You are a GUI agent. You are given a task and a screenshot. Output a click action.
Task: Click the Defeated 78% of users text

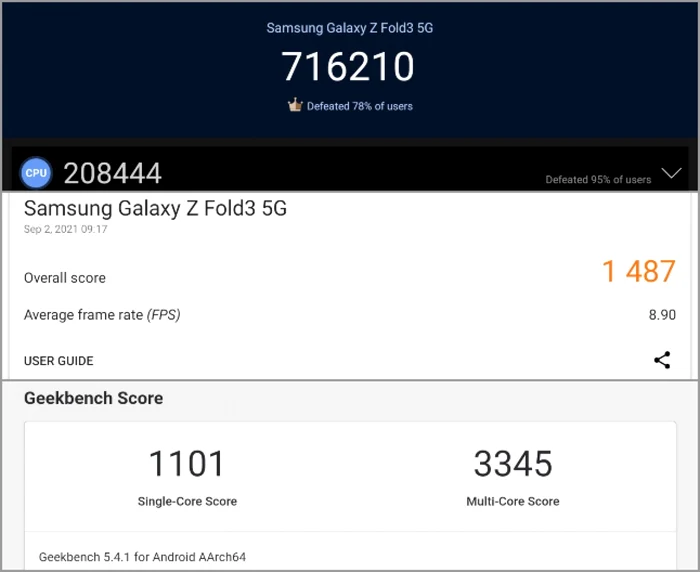tap(360, 106)
